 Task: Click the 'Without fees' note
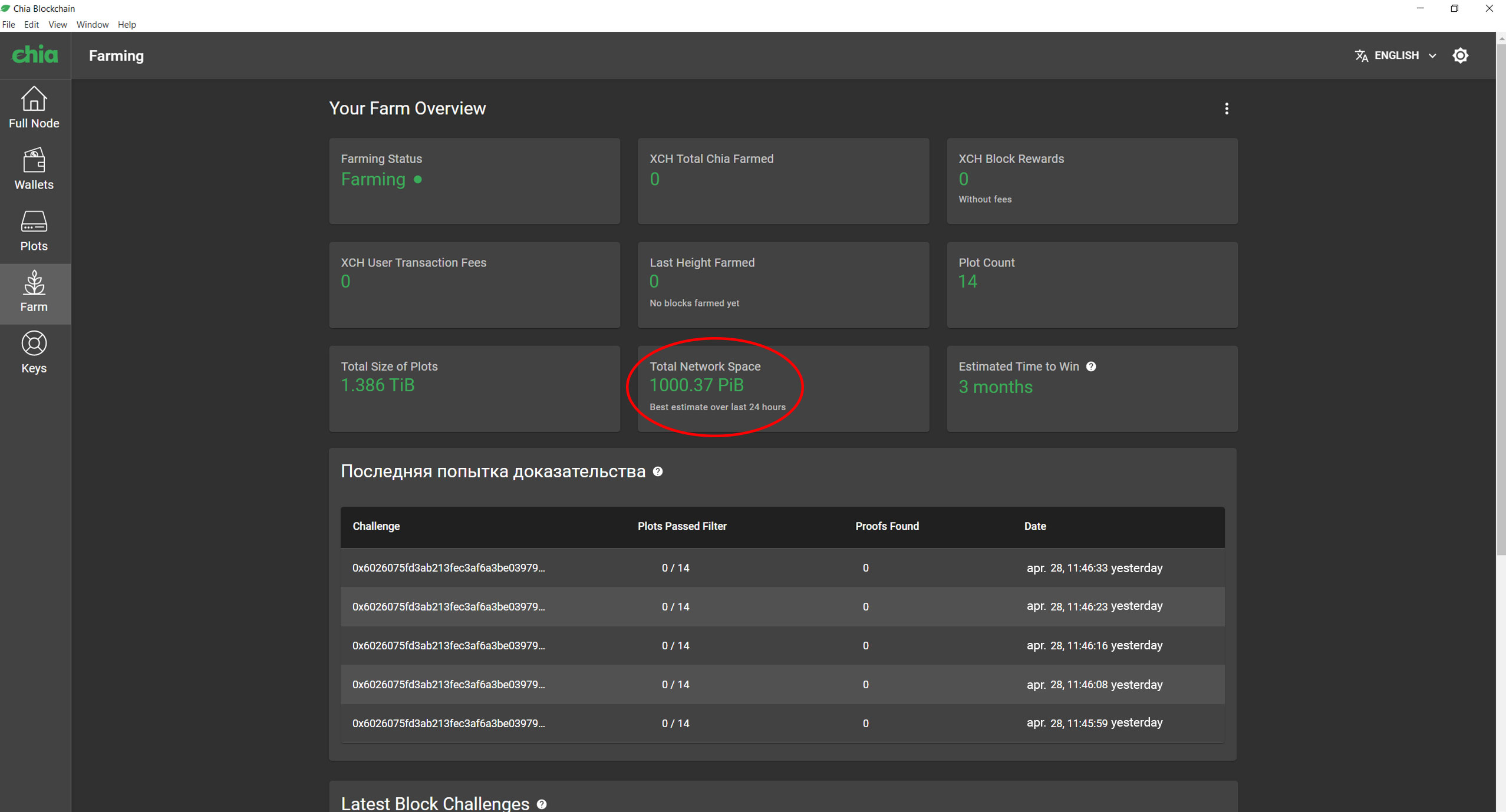(x=985, y=199)
